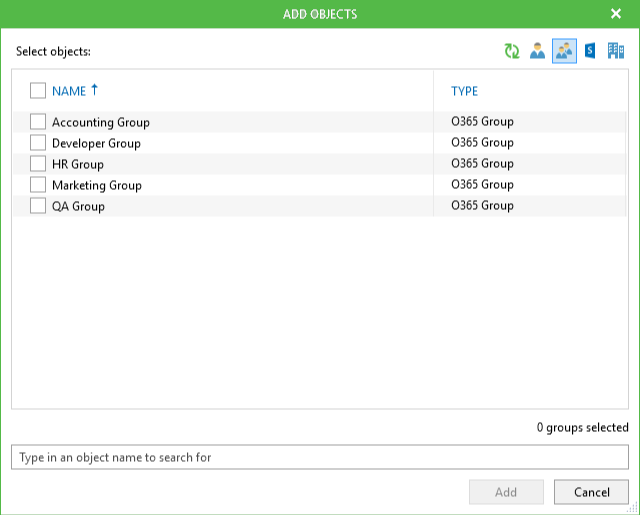
Task: Click O365 Group type of Accounting Group
Action: click(482, 122)
